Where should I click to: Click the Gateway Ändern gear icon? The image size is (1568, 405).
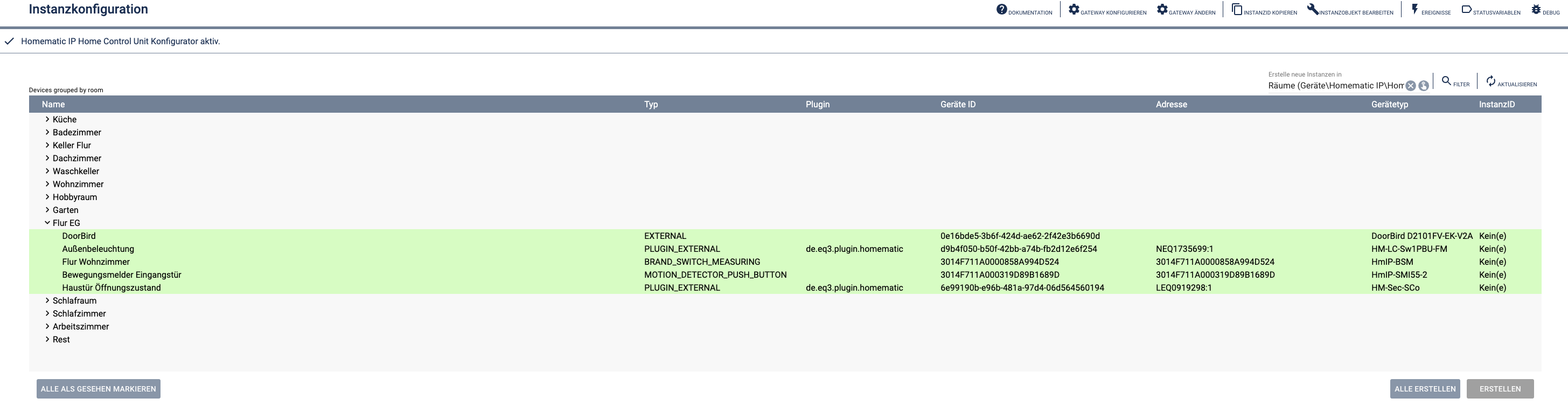pos(1162,10)
